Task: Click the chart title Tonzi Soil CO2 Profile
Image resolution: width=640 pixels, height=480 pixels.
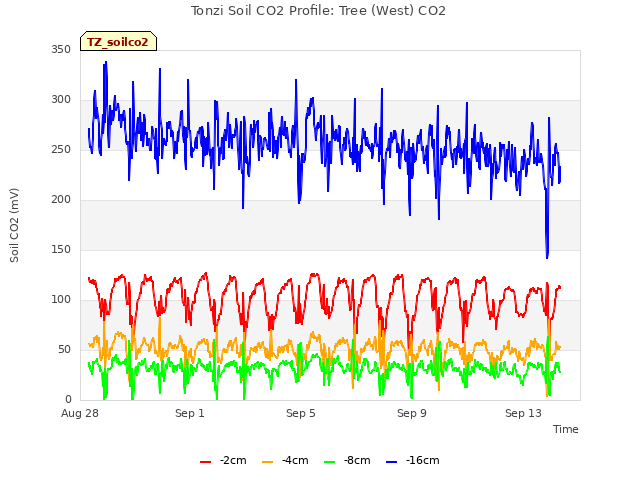Action: point(318,11)
